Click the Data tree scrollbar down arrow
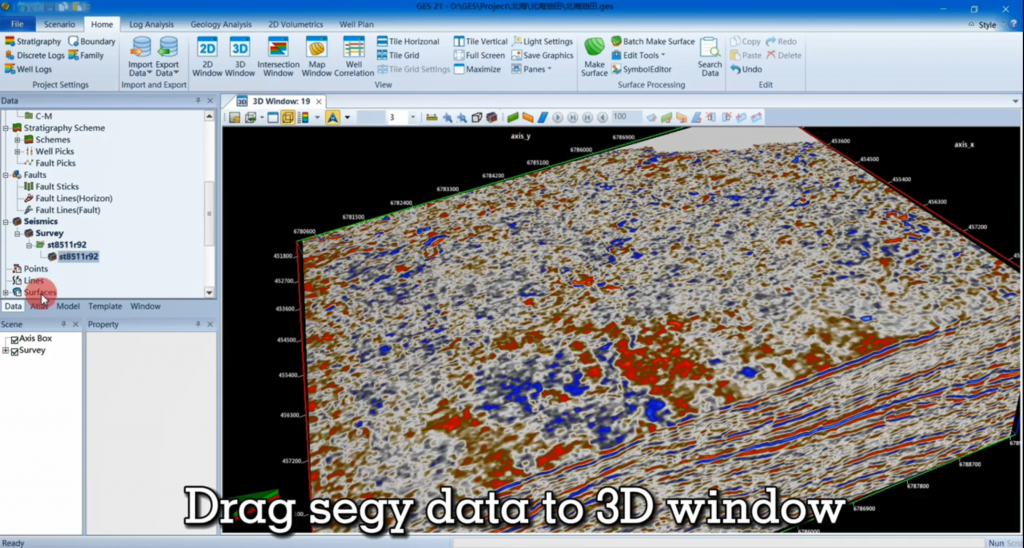This screenshot has height=548, width=1024. click(x=209, y=292)
